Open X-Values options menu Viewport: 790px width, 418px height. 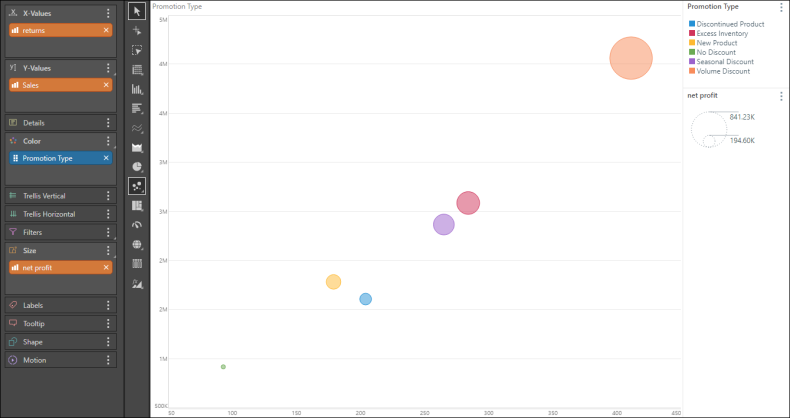[x=108, y=13]
